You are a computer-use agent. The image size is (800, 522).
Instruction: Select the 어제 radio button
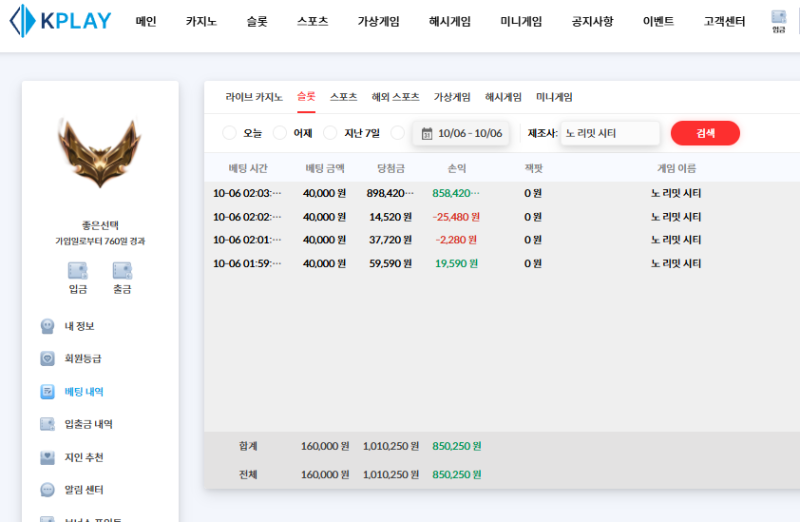tap(280, 133)
